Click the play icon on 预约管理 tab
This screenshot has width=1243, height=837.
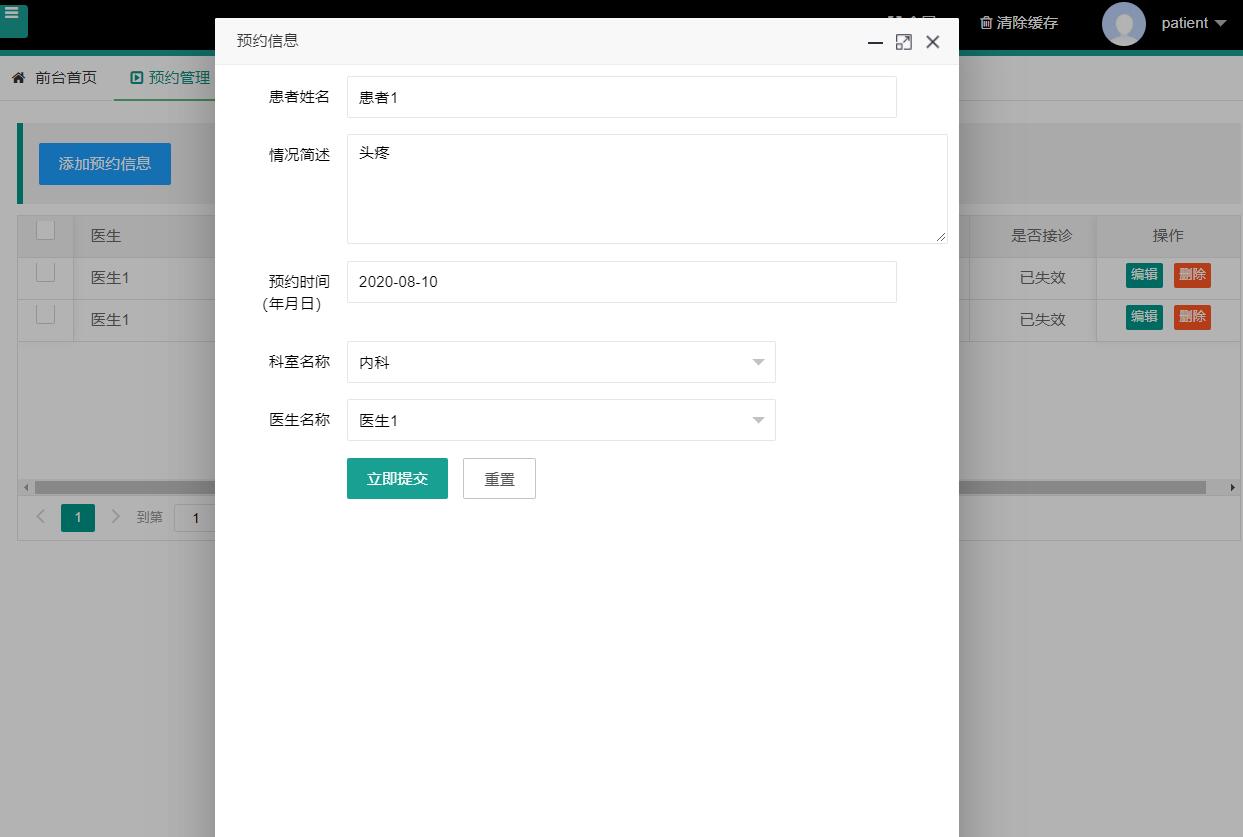pos(135,77)
